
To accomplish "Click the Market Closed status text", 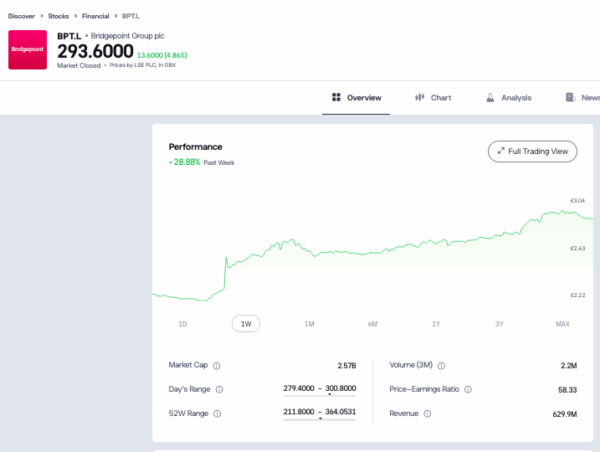I will coord(79,65).
